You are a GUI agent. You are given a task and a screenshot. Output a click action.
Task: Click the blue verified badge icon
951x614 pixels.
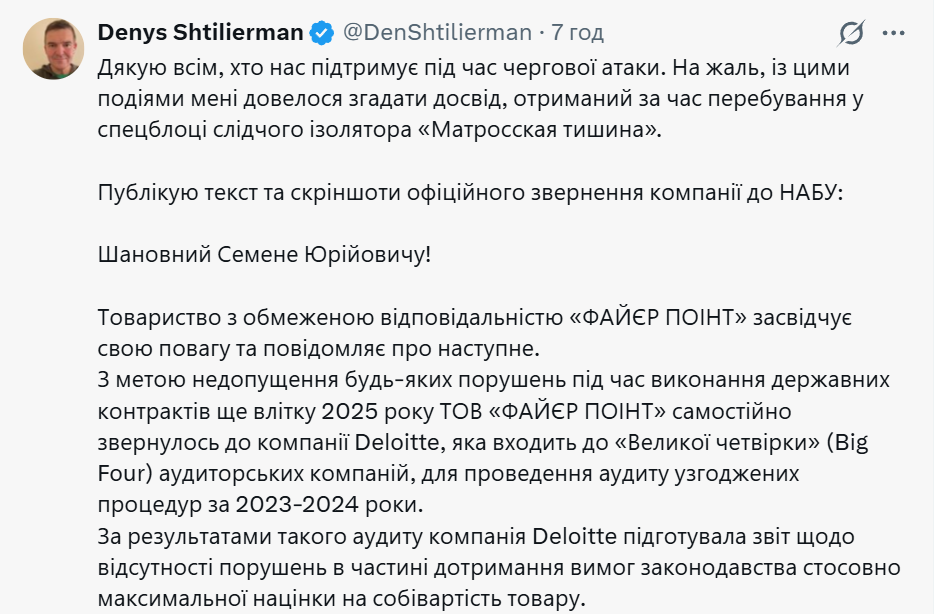point(321,33)
